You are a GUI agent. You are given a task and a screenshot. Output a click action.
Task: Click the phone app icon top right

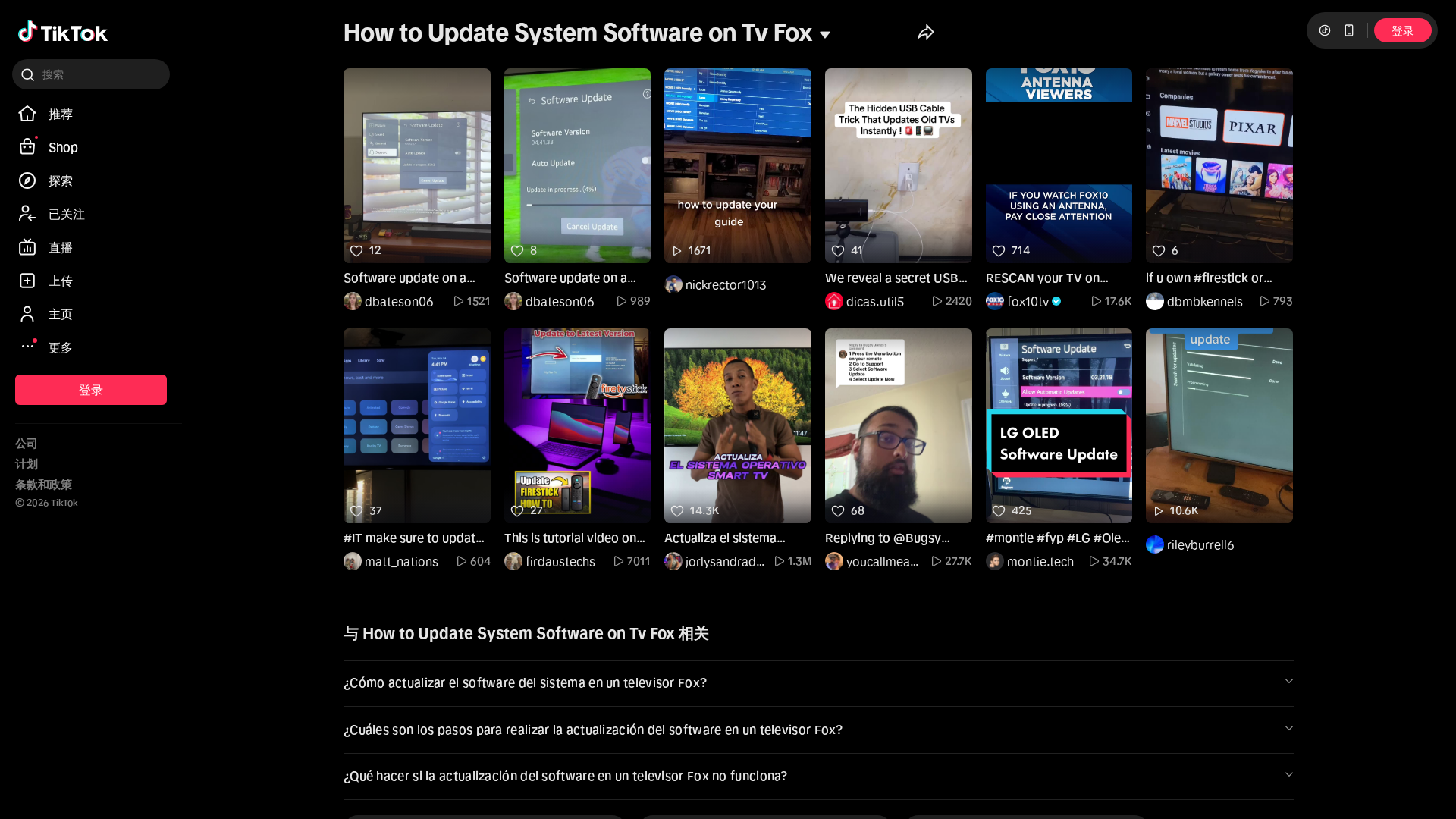(x=1348, y=30)
